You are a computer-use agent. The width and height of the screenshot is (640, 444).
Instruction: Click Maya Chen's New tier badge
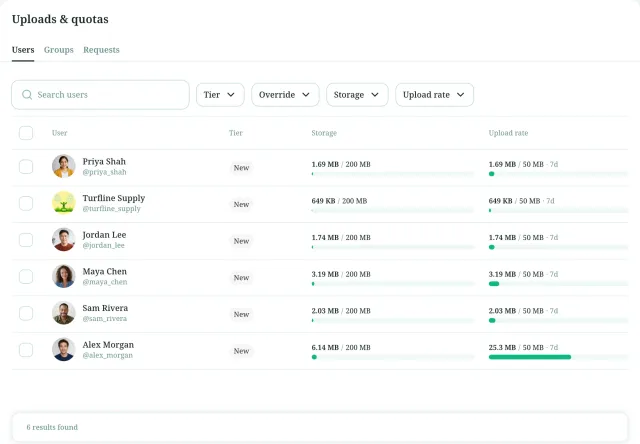pos(241,278)
